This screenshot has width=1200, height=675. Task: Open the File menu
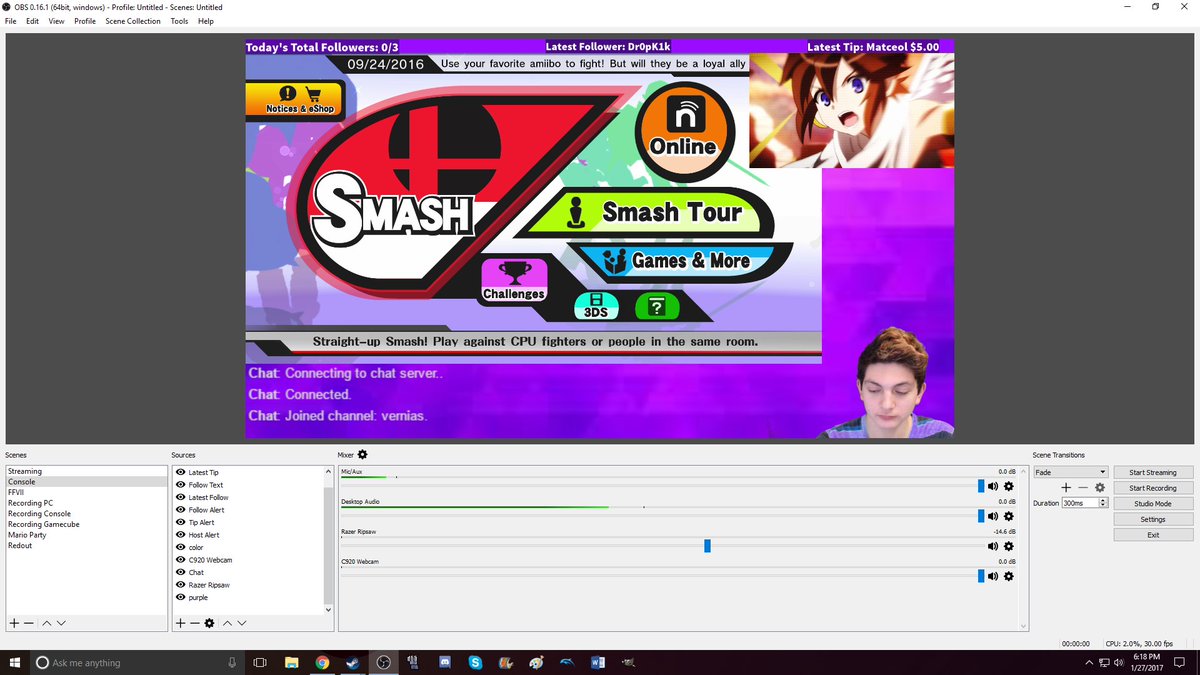point(11,21)
